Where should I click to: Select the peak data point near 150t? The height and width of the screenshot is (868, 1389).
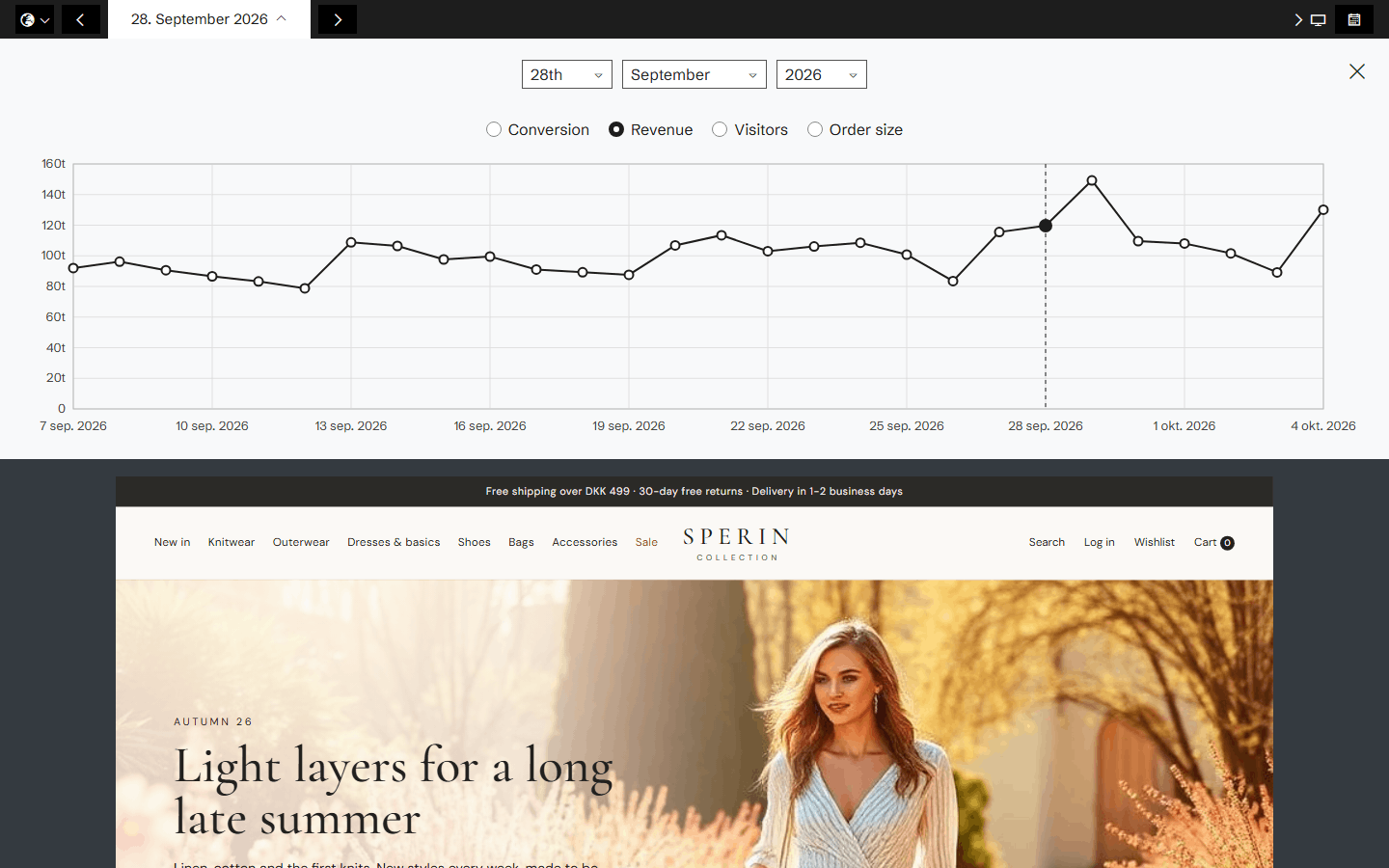pyautogui.click(x=1092, y=180)
